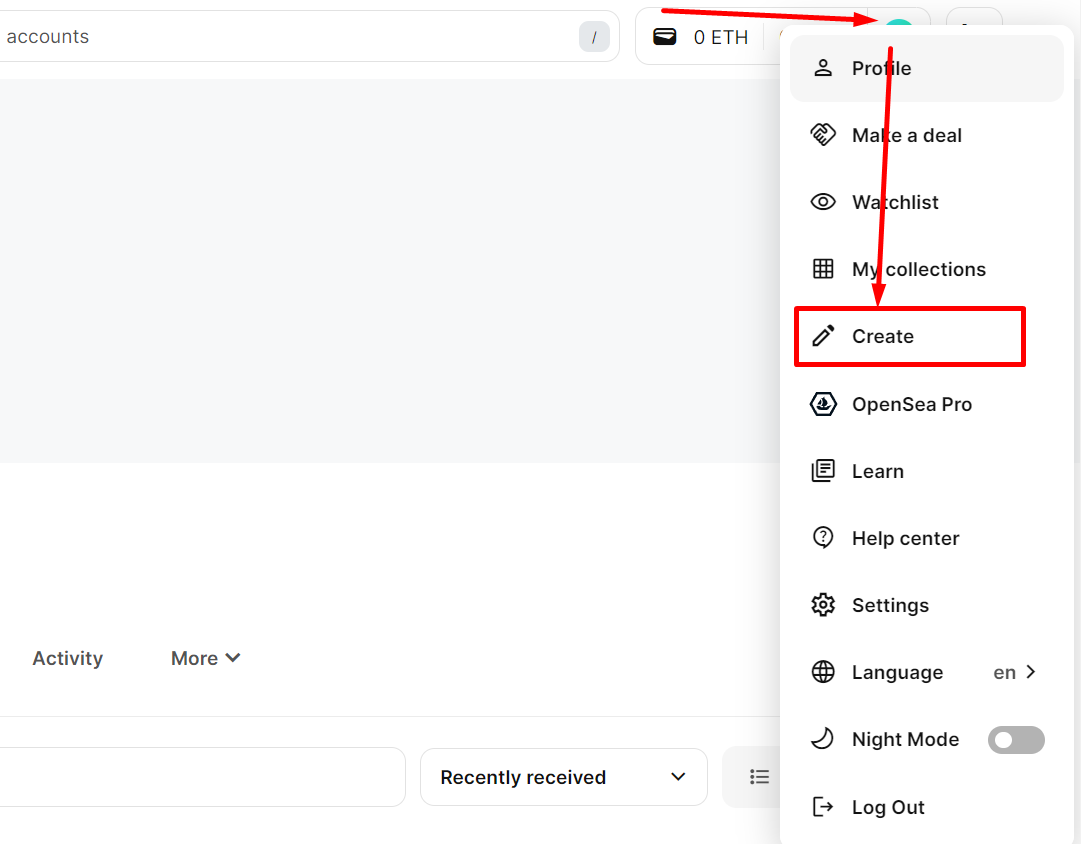This screenshot has height=844, width=1081.
Task: Expand the Language submenu chevron
Action: (1031, 672)
